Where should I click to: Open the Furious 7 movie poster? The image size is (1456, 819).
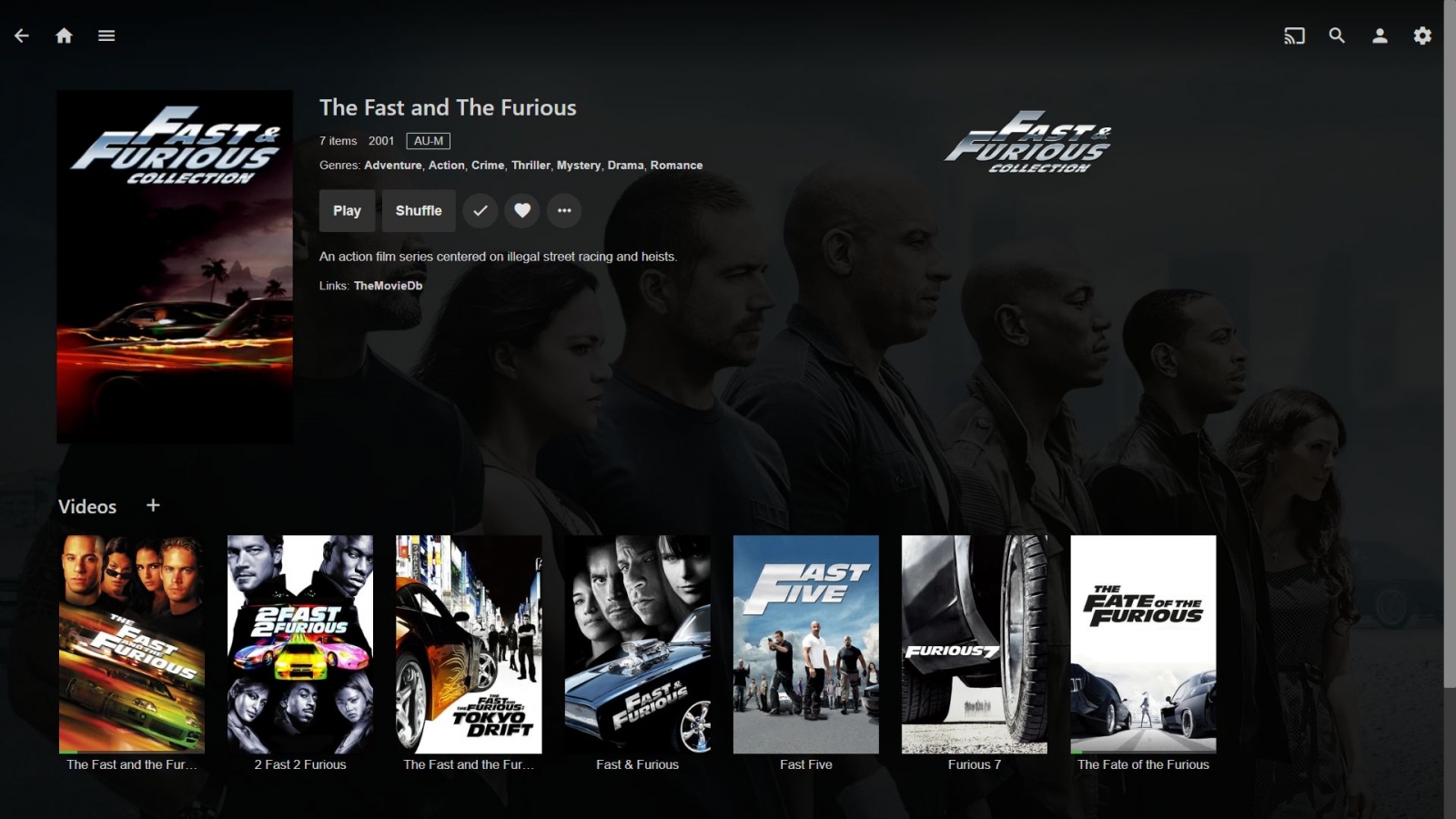coord(975,644)
